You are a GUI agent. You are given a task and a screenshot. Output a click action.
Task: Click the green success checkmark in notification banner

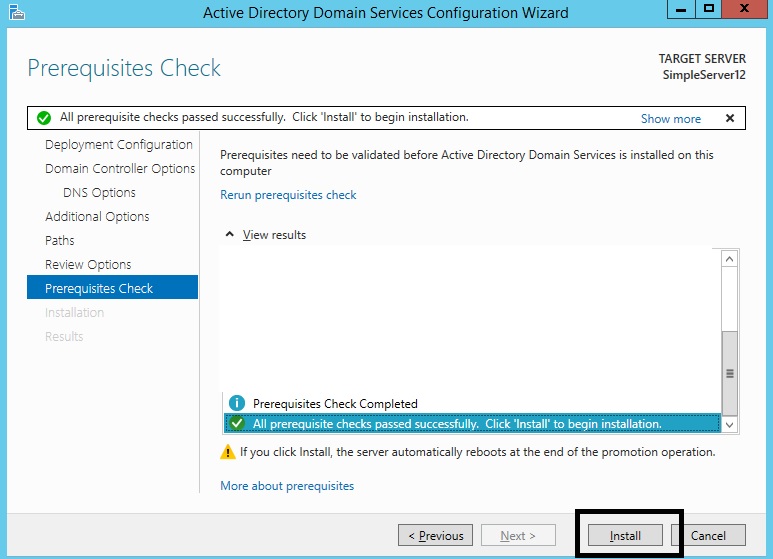(44, 118)
